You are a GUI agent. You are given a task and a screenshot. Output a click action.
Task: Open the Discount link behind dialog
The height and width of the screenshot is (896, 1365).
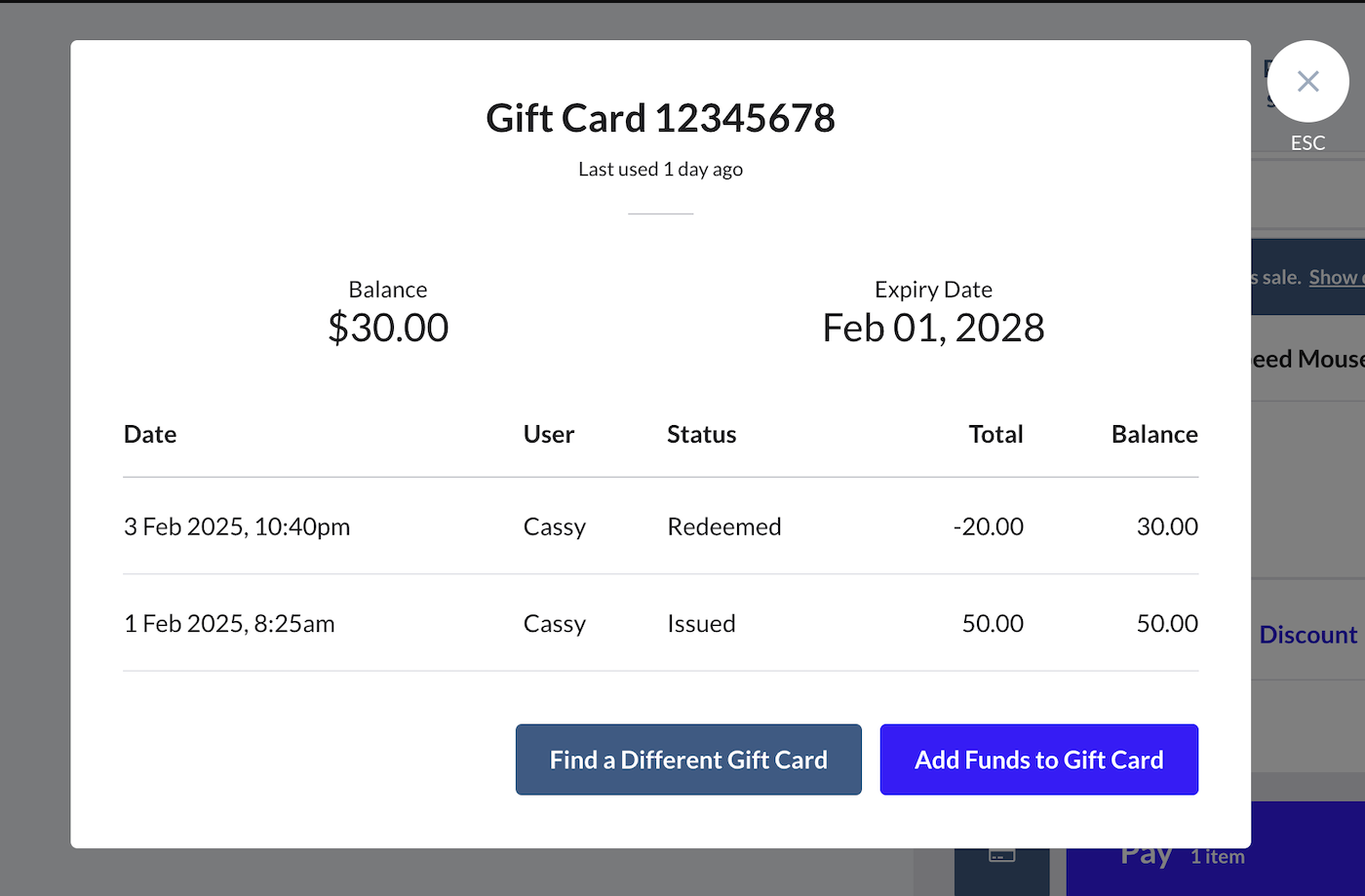[1307, 635]
